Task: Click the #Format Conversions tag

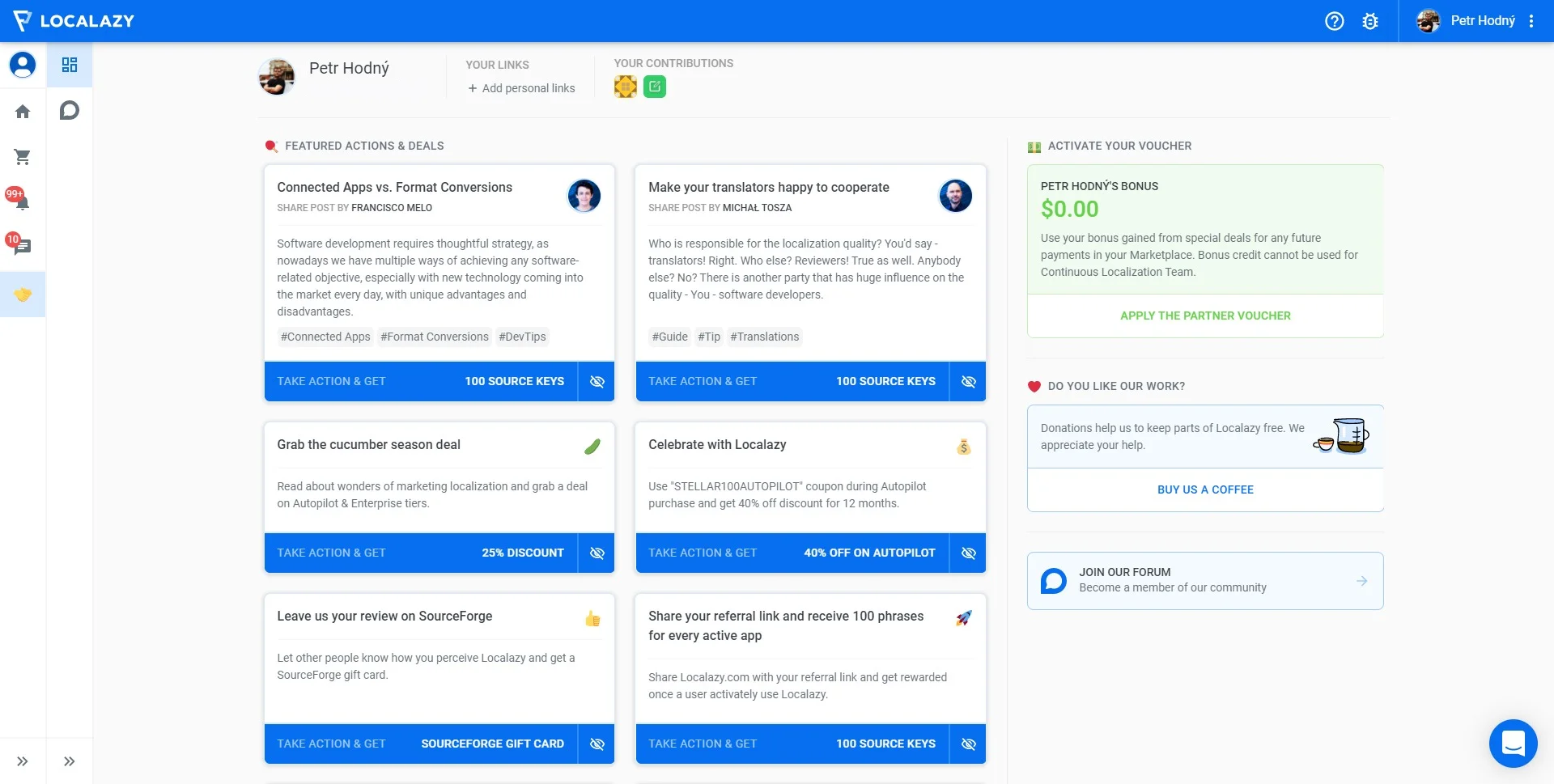Action: 435,337
